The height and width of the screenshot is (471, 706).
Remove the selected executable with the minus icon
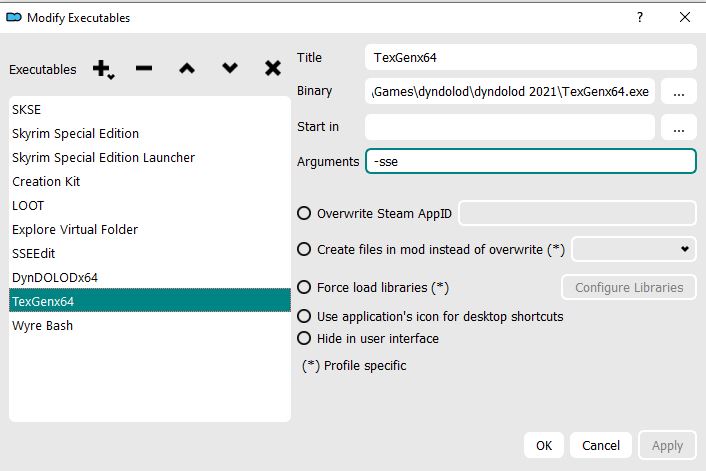tap(144, 69)
